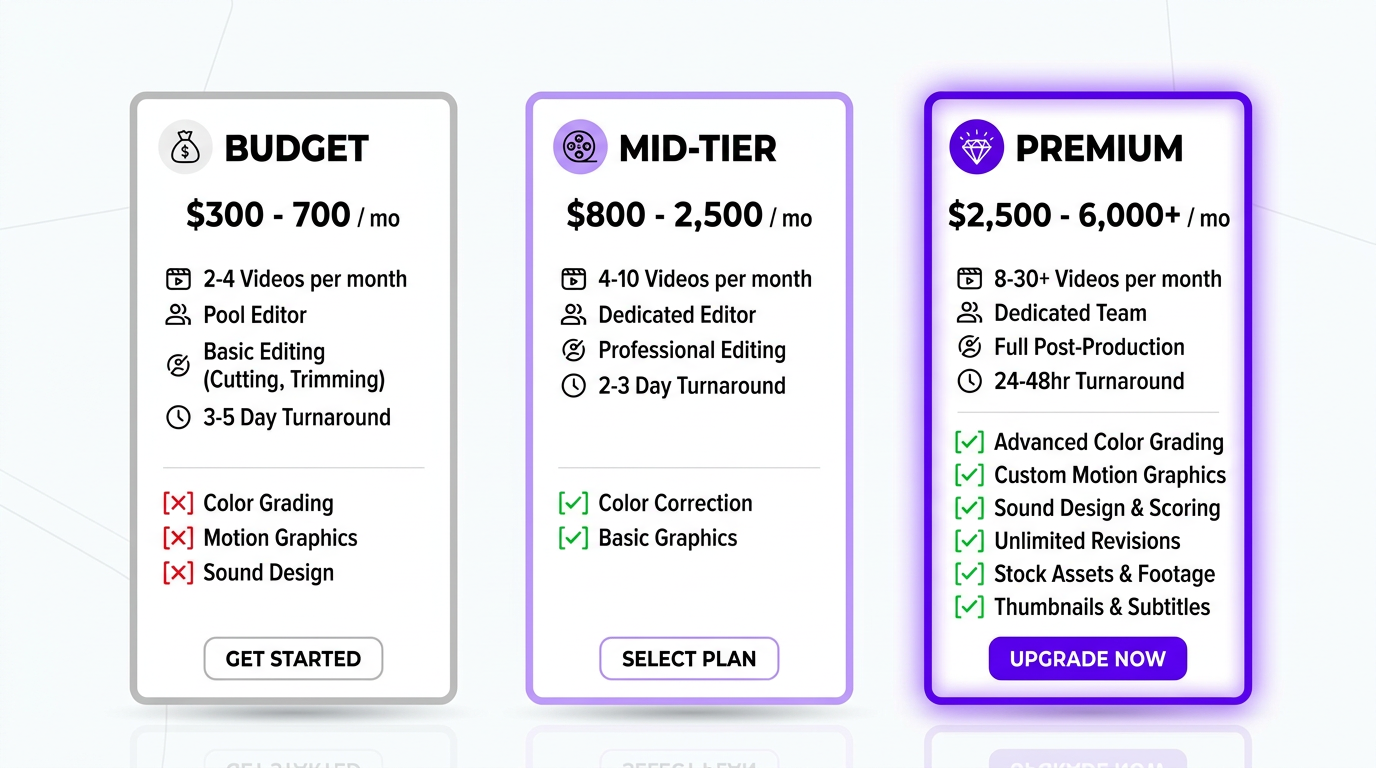The height and width of the screenshot is (768, 1376).
Task: Click the clock icon beside 24-48hr Turnaround
Action: (968, 381)
